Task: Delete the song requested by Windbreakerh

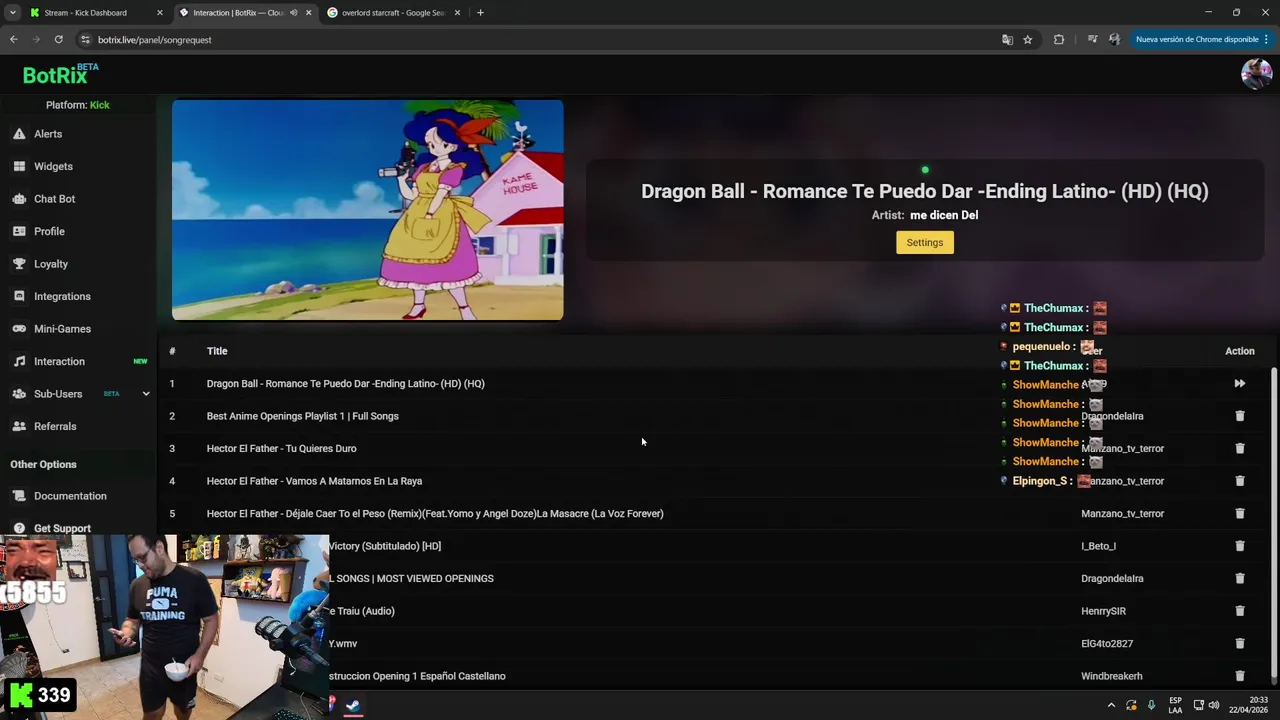Action: [1240, 676]
